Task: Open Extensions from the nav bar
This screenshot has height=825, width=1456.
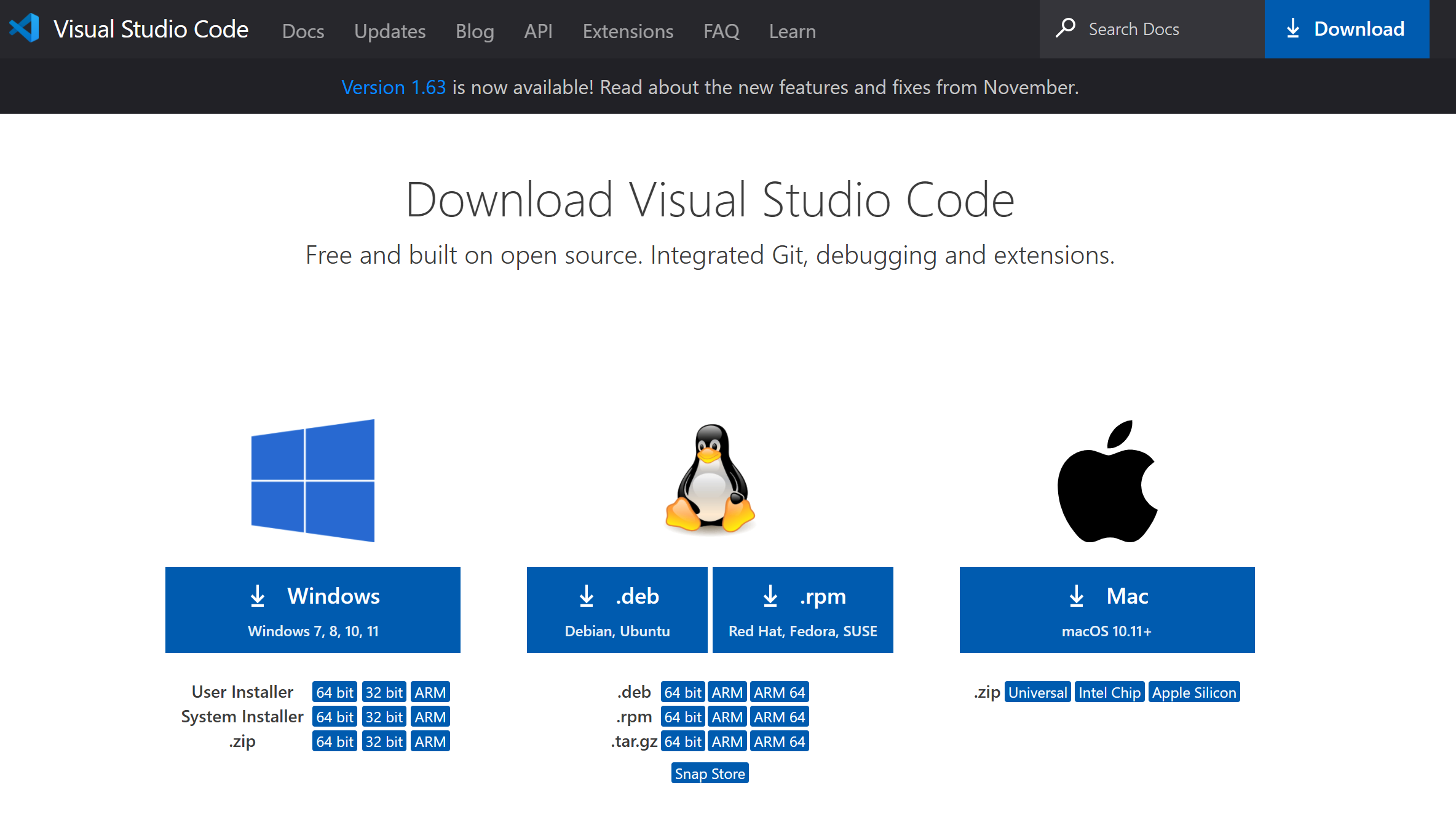Action: coord(628,31)
